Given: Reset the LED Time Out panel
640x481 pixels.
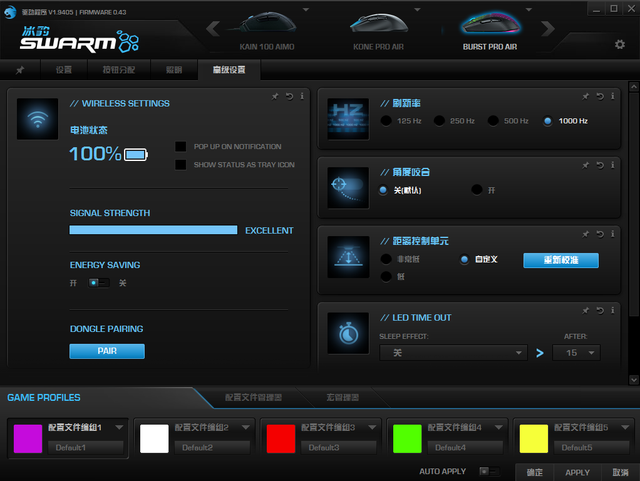Looking at the screenshot, I should (x=600, y=311).
